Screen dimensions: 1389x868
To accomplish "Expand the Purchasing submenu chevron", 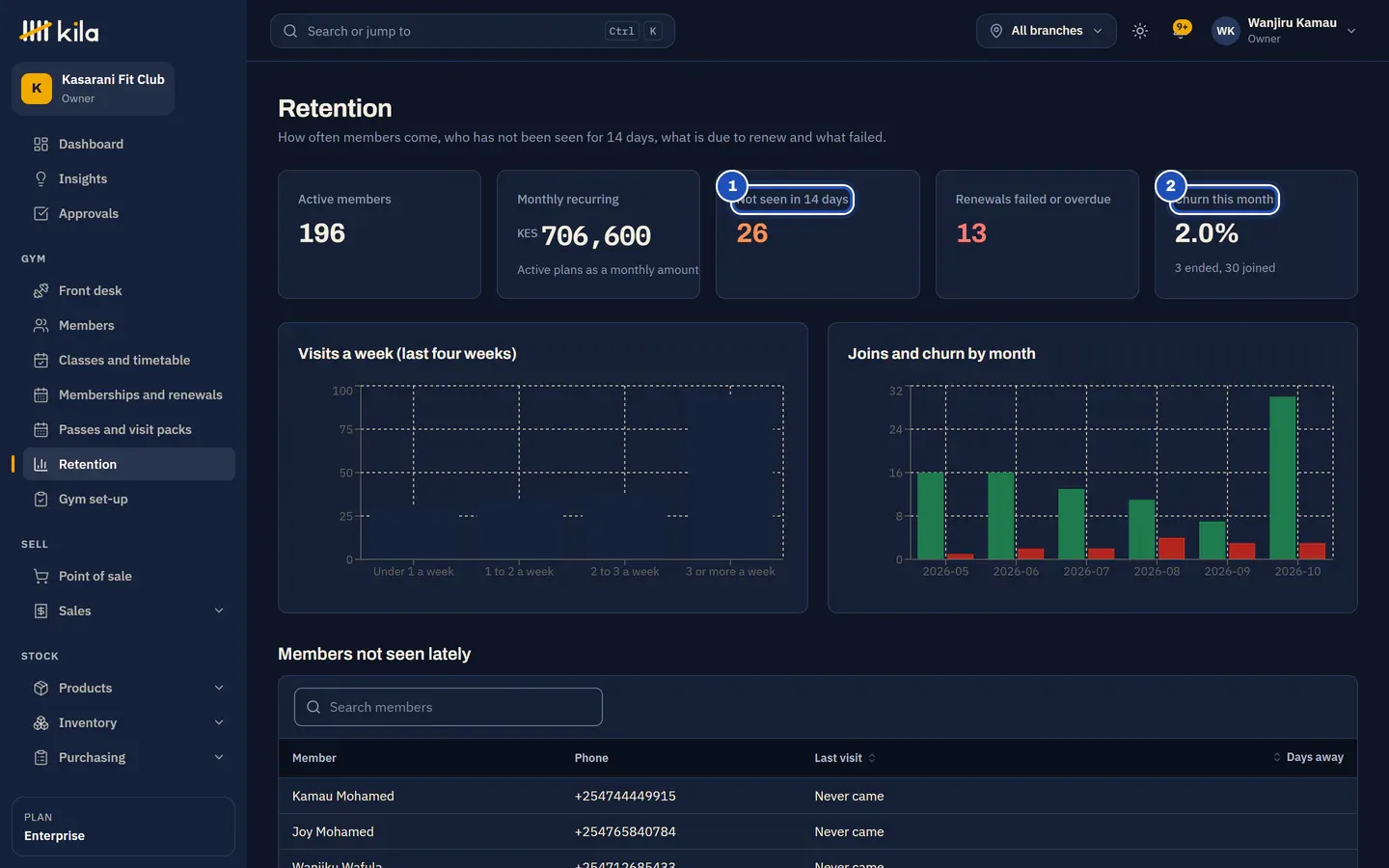I will click(219, 757).
